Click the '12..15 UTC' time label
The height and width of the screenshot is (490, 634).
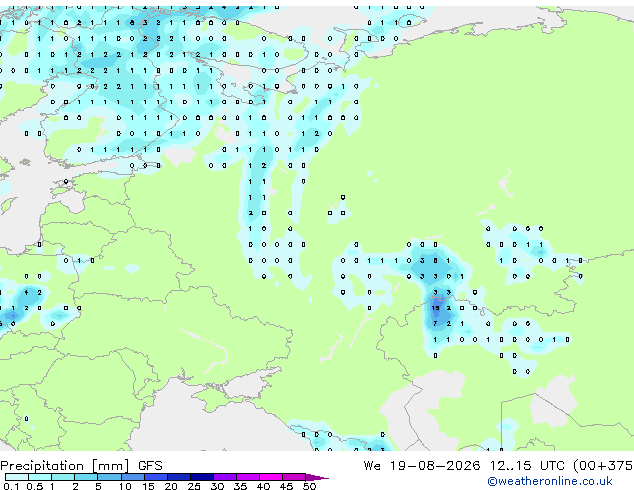[527, 465]
